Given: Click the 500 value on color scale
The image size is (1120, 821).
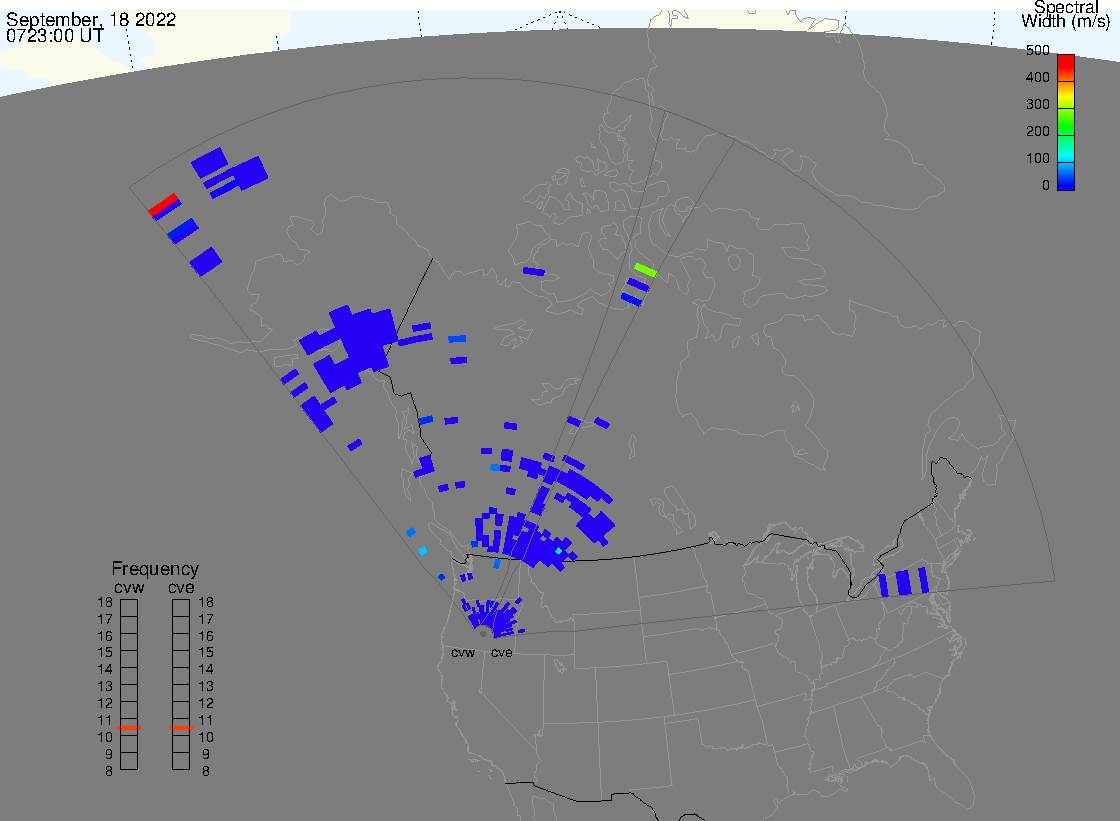Looking at the screenshot, I should pyautogui.click(x=1038, y=51).
